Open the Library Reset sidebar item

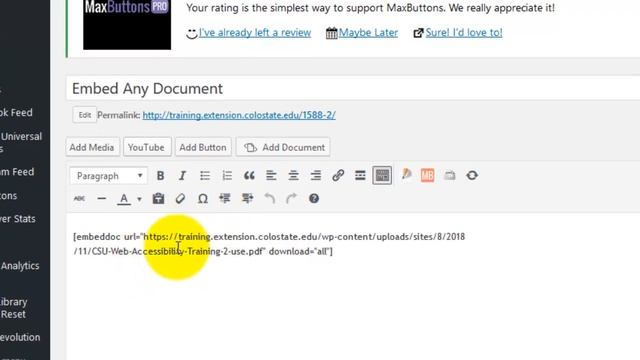tap(13, 308)
